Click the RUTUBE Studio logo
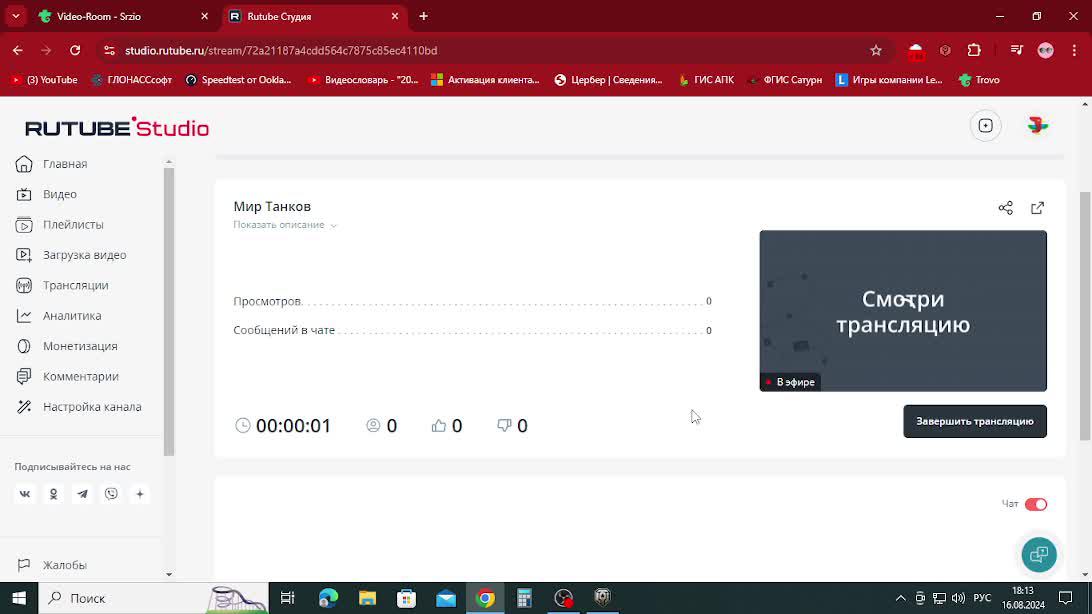 pos(117,127)
